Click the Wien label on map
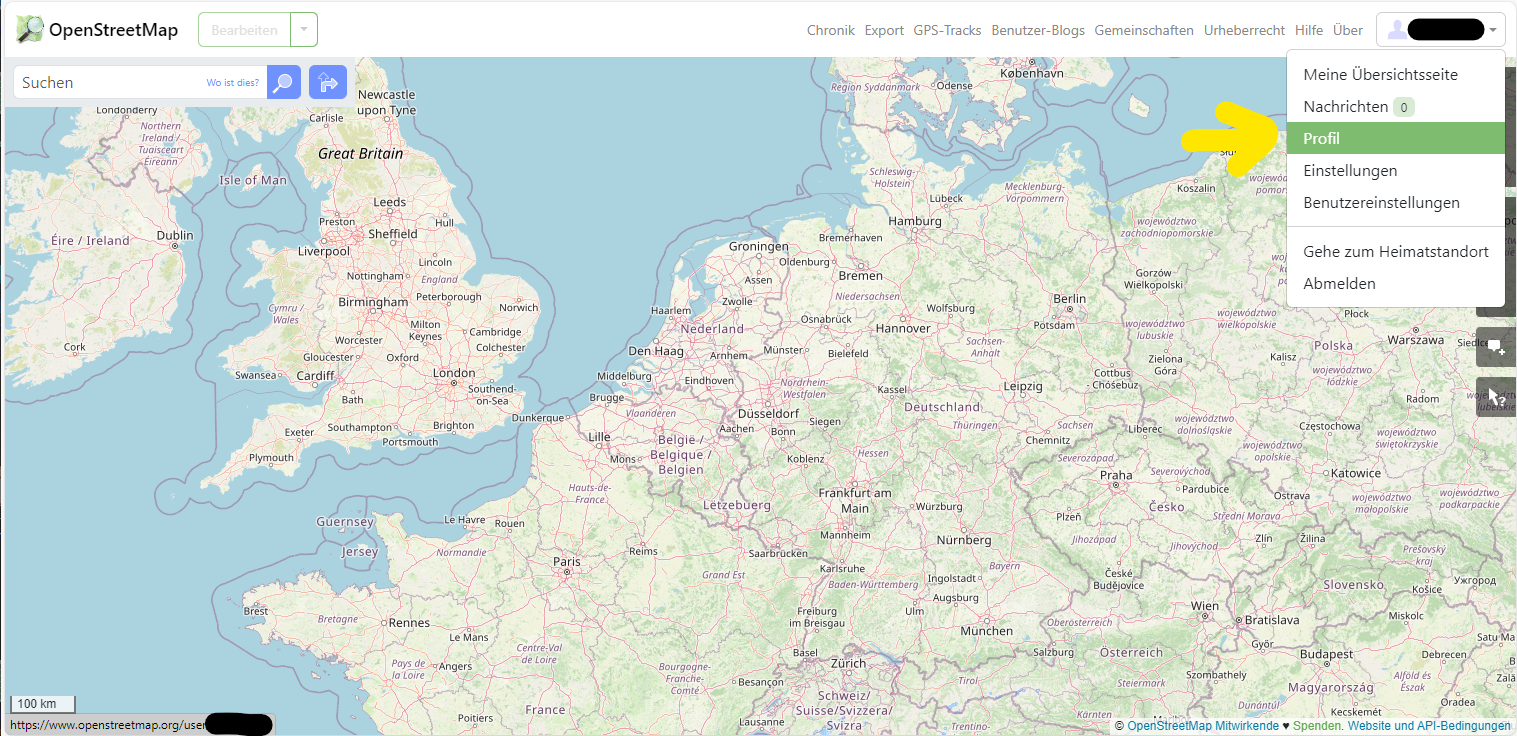1517x736 pixels. 1205,606
